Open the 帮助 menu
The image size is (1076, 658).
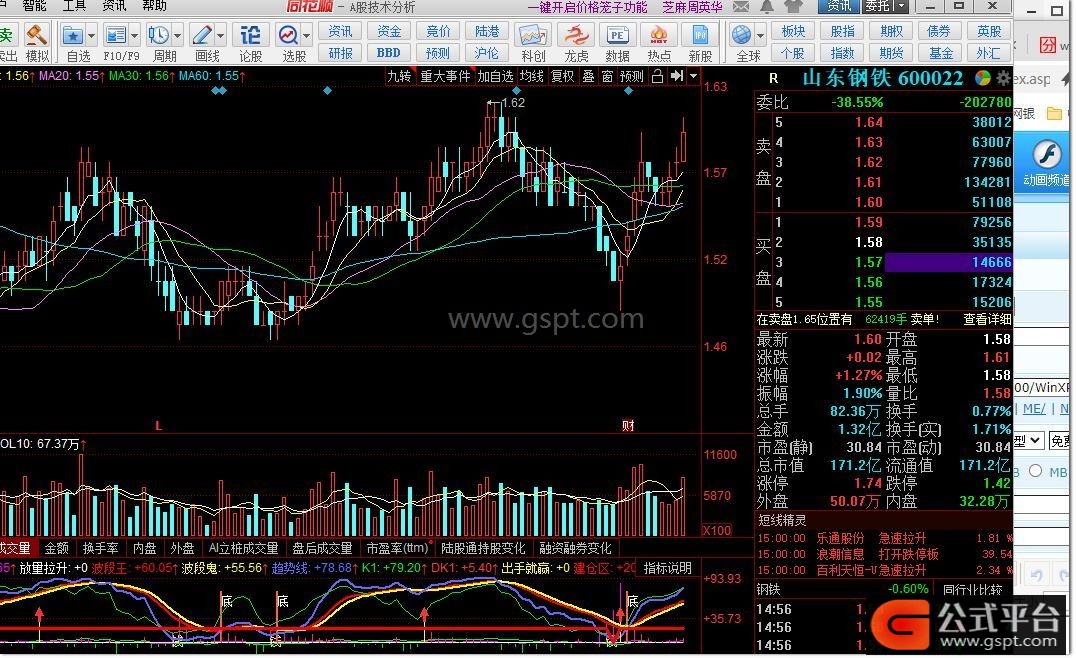(x=154, y=6)
